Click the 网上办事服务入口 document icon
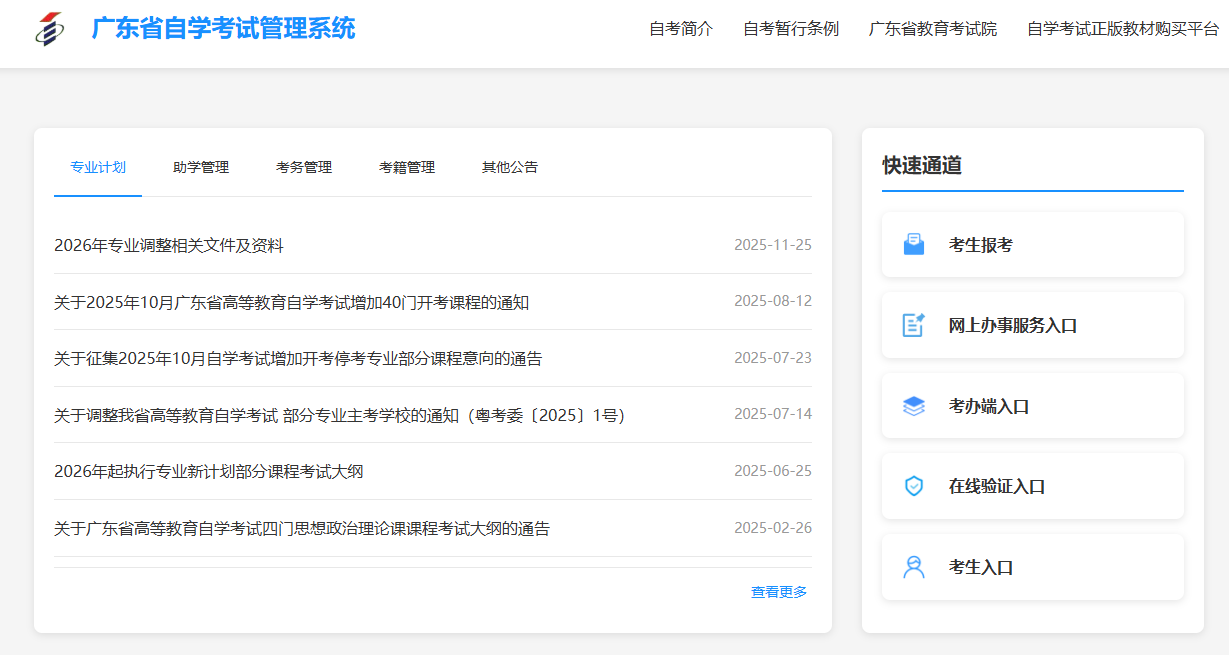The width and height of the screenshot is (1229, 655). pyautogui.click(x=913, y=325)
